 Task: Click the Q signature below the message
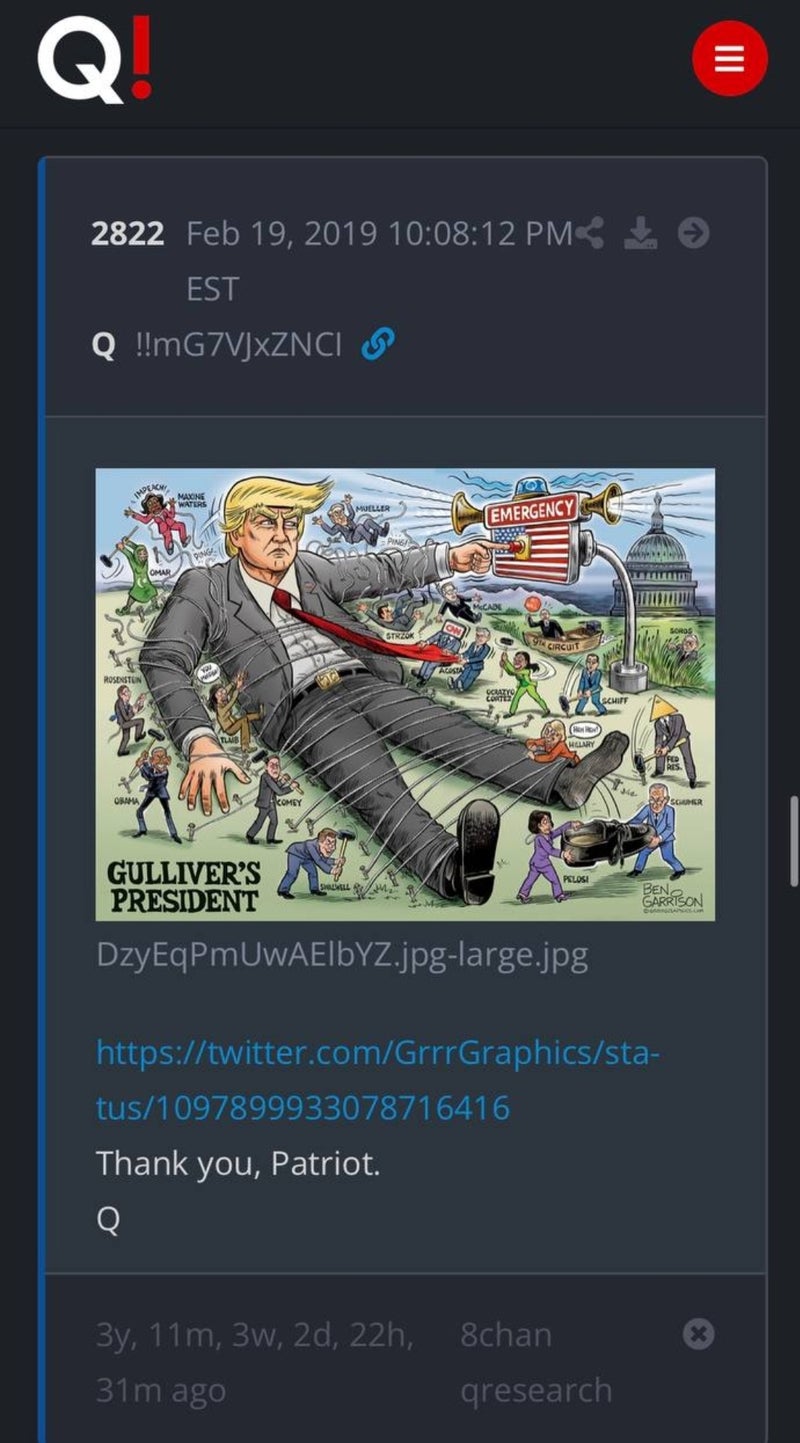click(x=108, y=1221)
